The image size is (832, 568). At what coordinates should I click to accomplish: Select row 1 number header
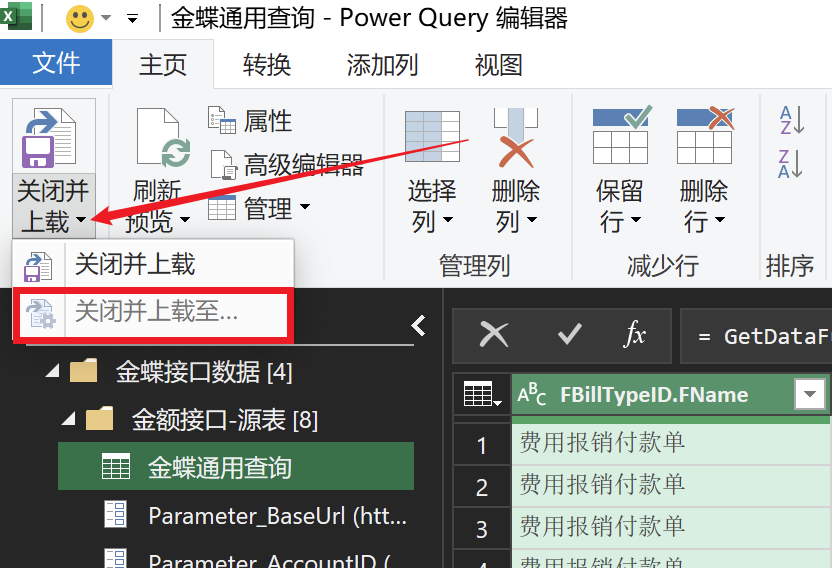[482, 444]
